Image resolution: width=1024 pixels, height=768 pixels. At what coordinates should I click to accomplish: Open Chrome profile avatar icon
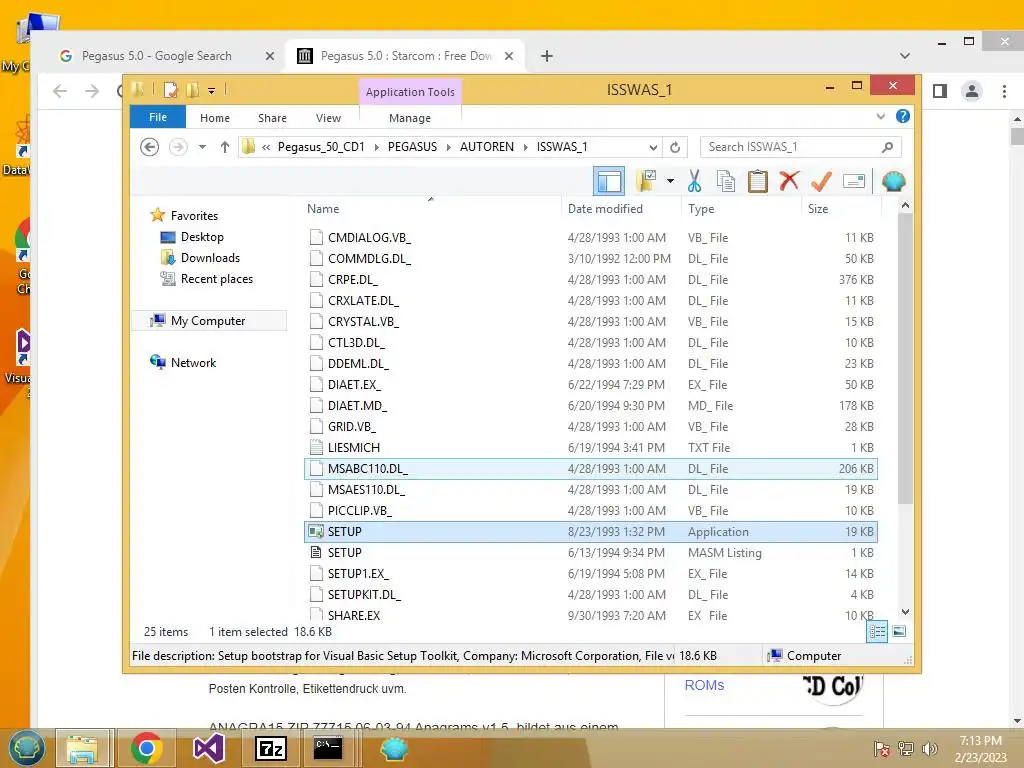[x=972, y=91]
